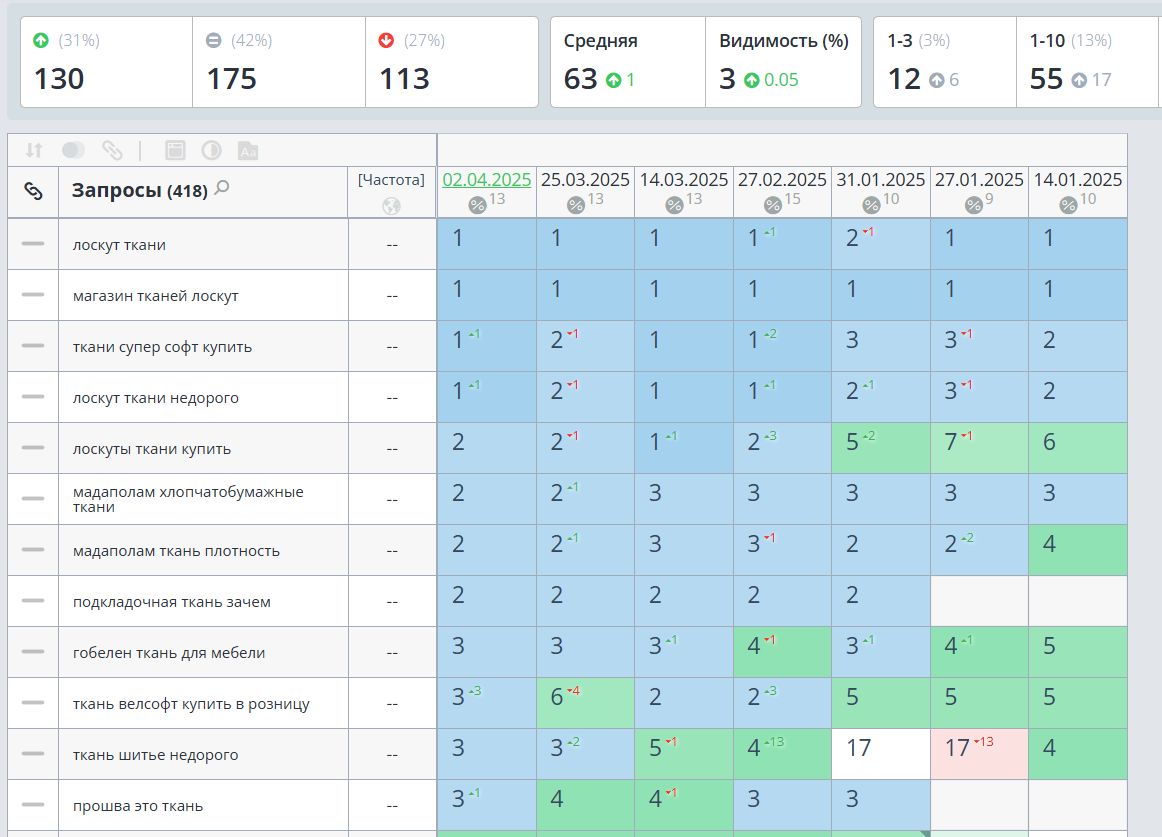The image size is (1162, 837).
Task: Click the table layout icon in toolbar
Action: [x=175, y=150]
